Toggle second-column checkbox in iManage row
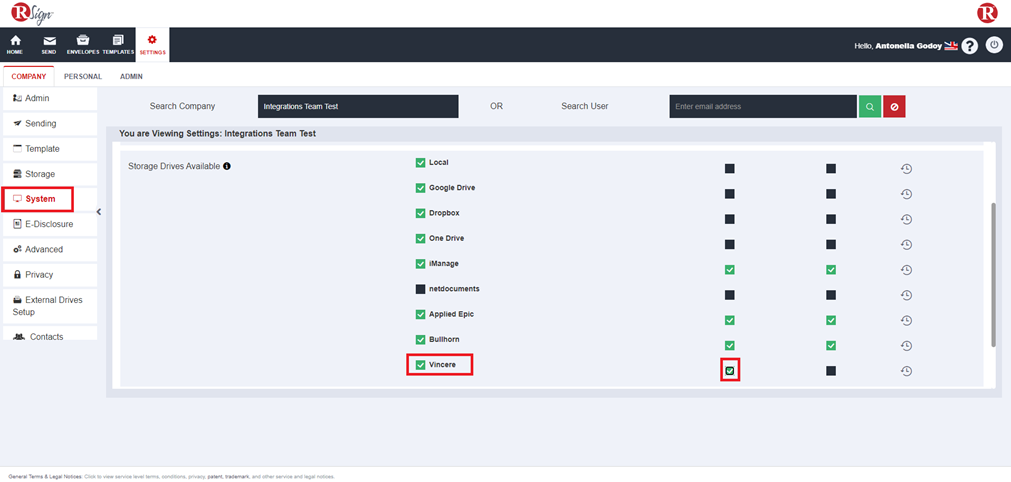This screenshot has width=1011, height=482. point(831,270)
